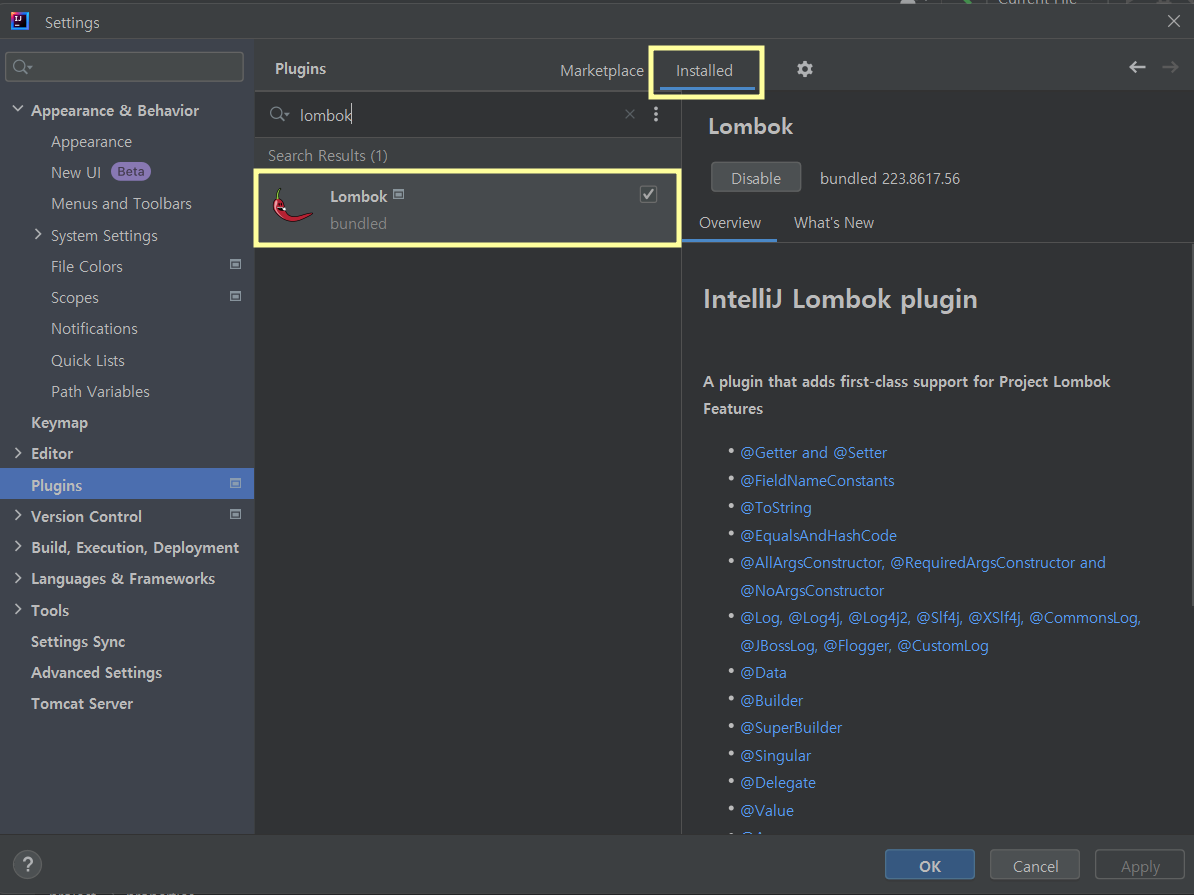Viewport: 1194px width, 895px height.
Task: Expand the Editor section
Action: point(18,452)
